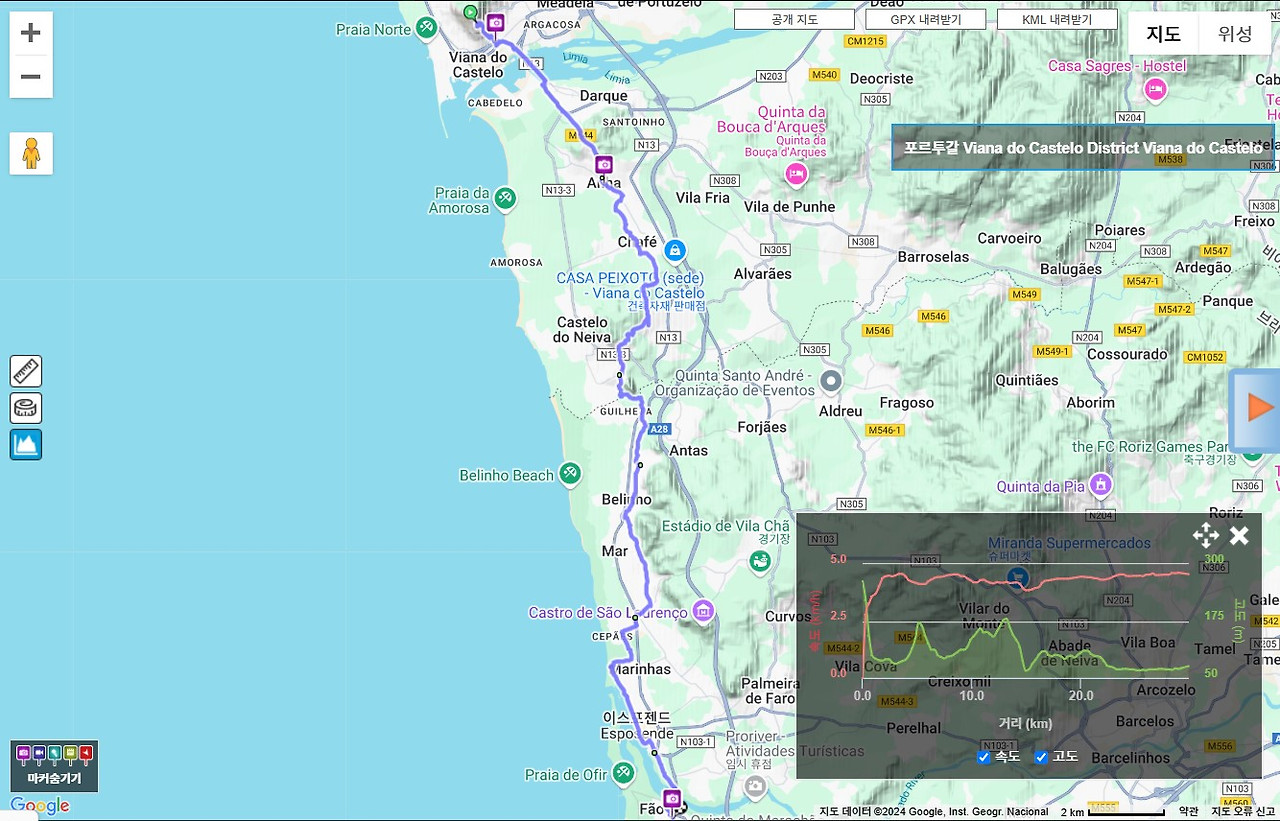The image size is (1280, 821).
Task: Click the Belinho Beach pin
Action: tap(570, 474)
